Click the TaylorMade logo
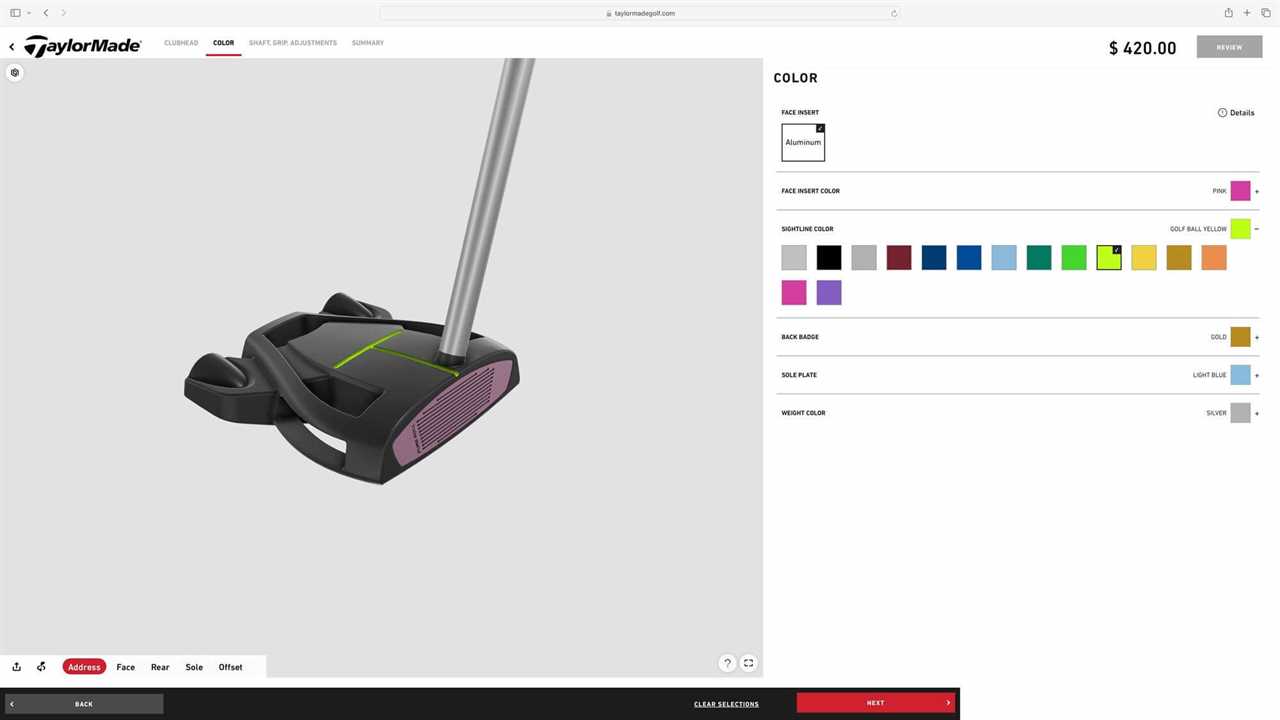 pyautogui.click(x=83, y=46)
